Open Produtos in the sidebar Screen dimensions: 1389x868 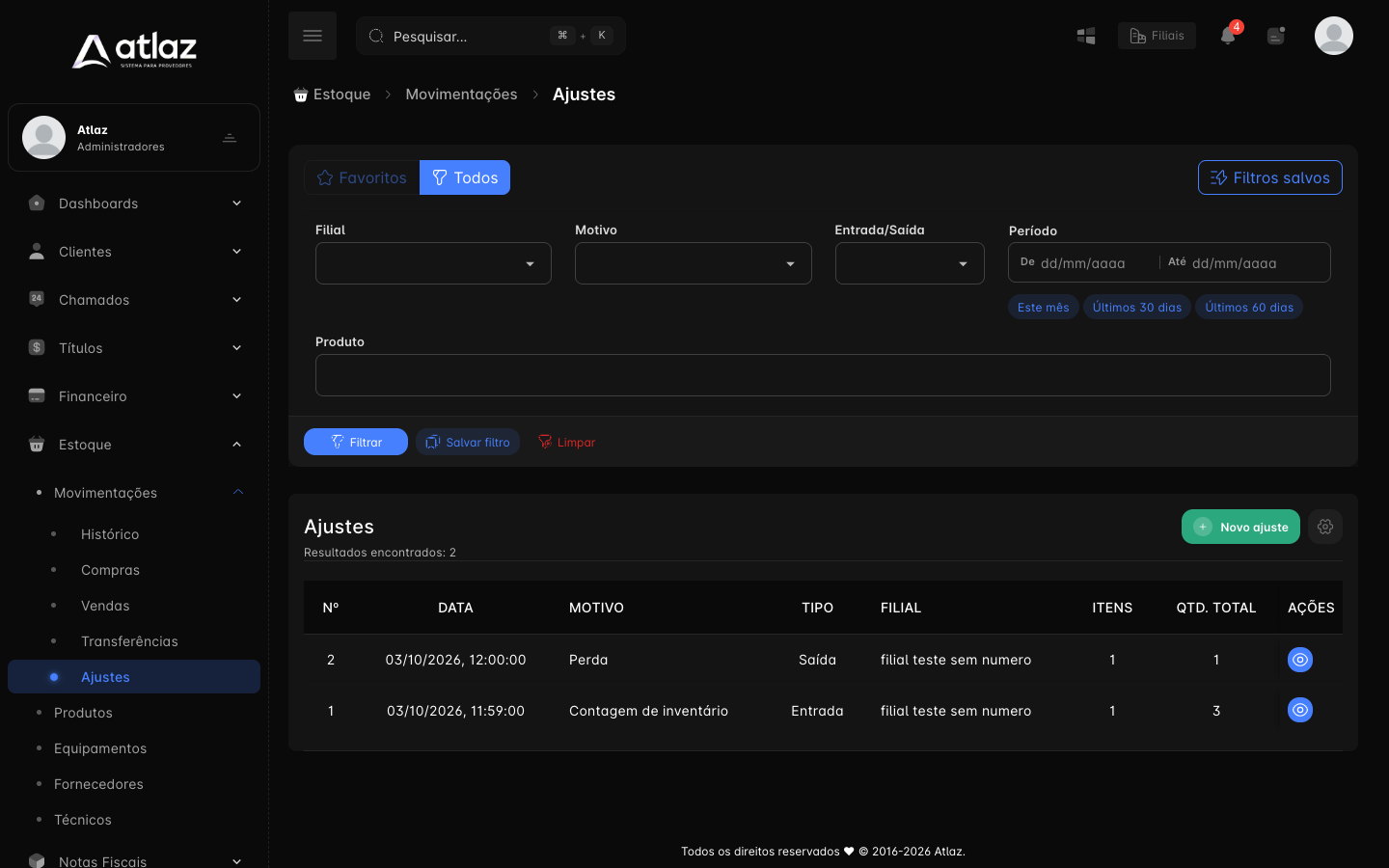[x=83, y=713]
